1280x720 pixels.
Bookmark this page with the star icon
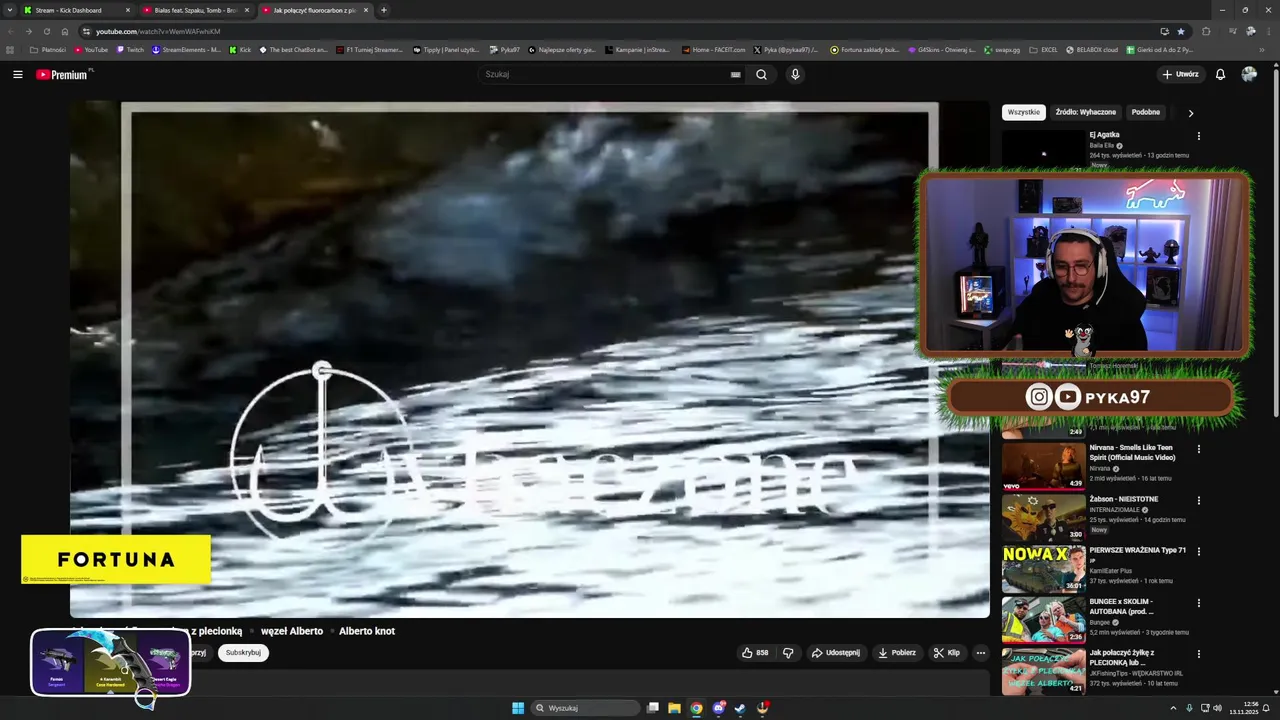[1181, 31]
